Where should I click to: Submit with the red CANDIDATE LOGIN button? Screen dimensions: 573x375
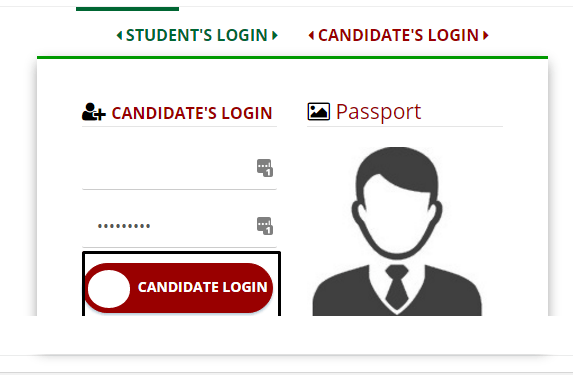[x=179, y=288]
